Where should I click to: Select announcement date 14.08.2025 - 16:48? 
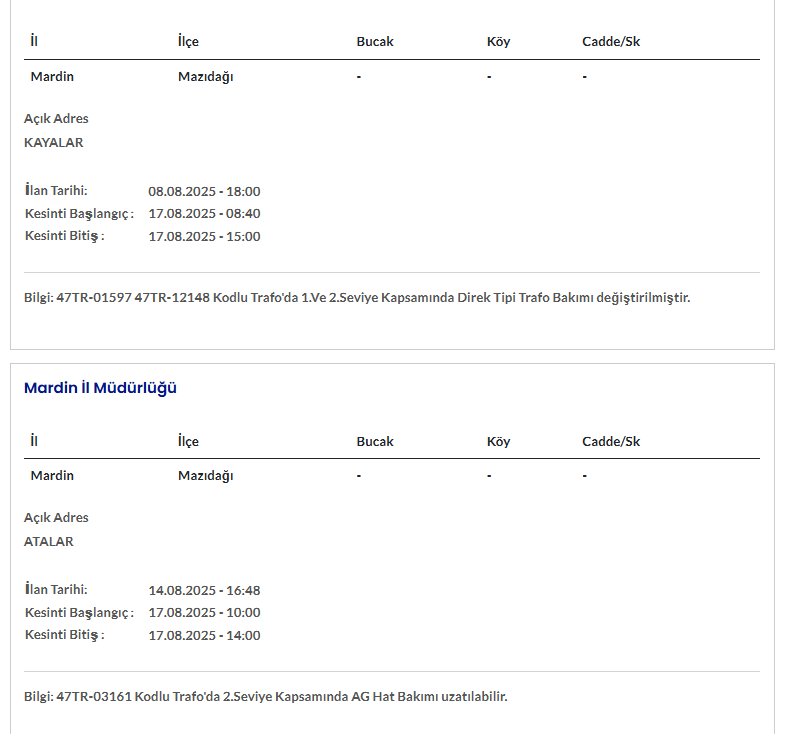[x=204, y=590]
